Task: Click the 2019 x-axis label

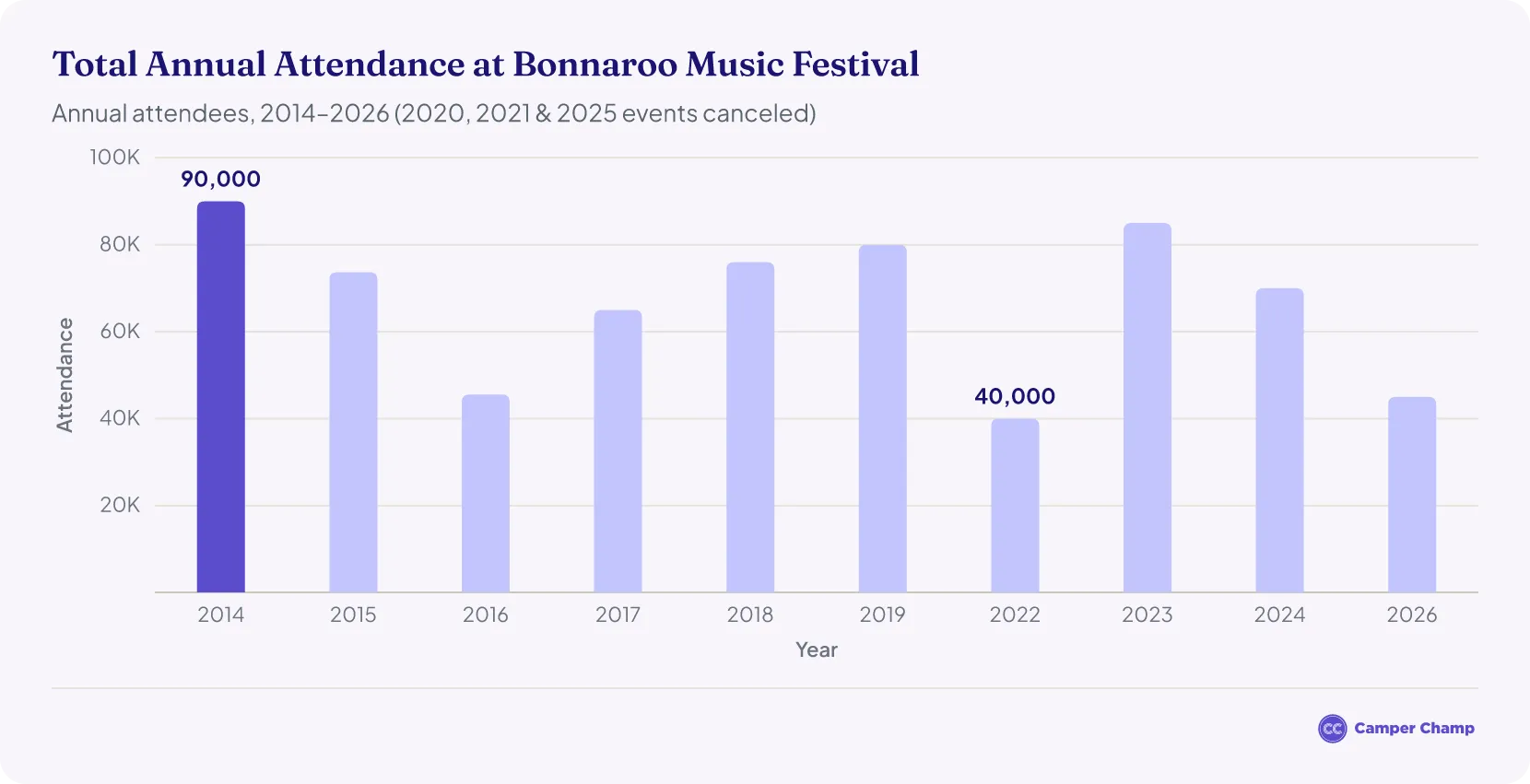Action: pyautogui.click(x=883, y=614)
